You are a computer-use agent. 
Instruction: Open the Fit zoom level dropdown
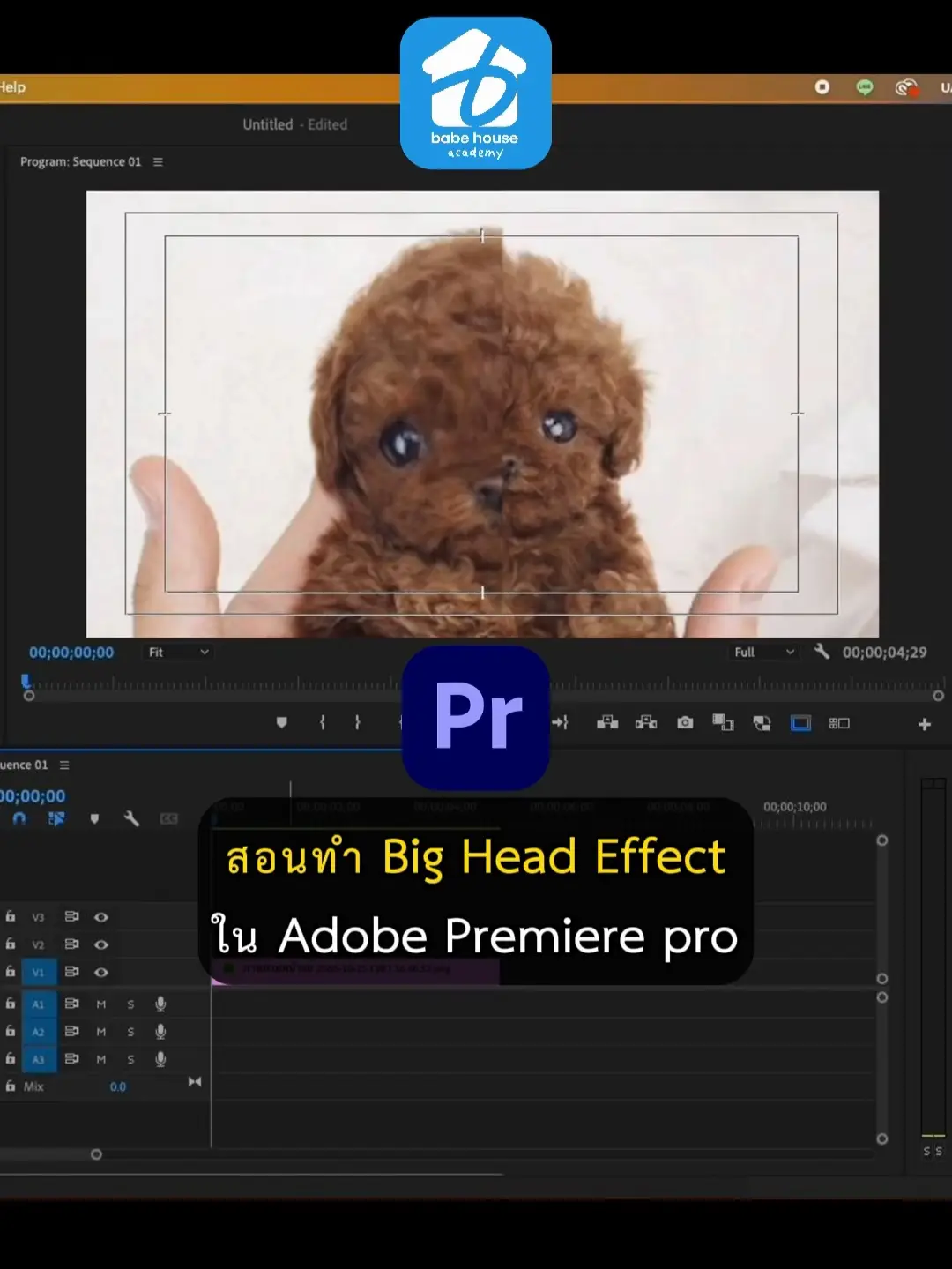[176, 652]
